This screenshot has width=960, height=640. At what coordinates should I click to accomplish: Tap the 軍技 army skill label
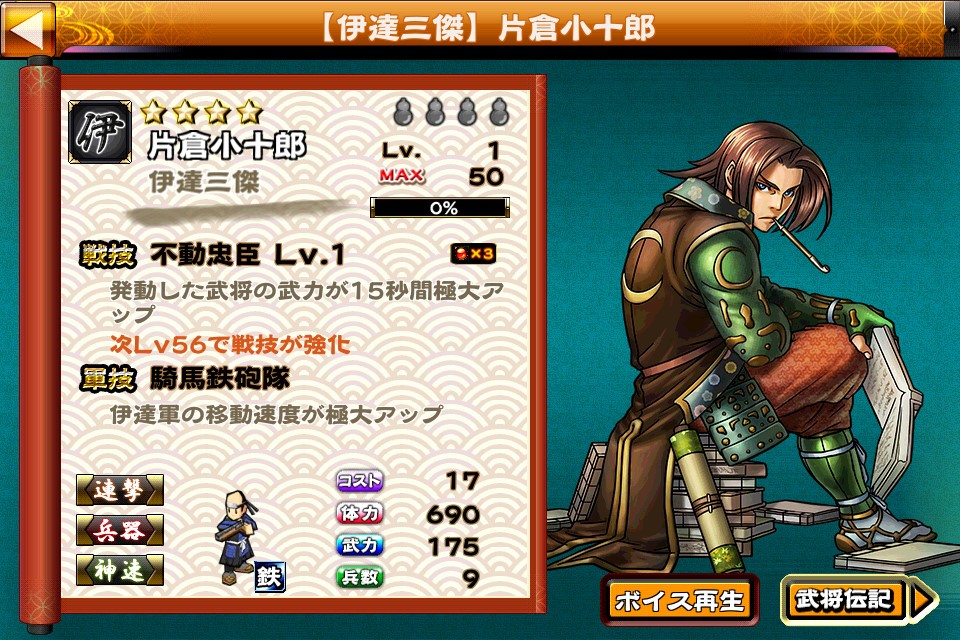tap(108, 378)
